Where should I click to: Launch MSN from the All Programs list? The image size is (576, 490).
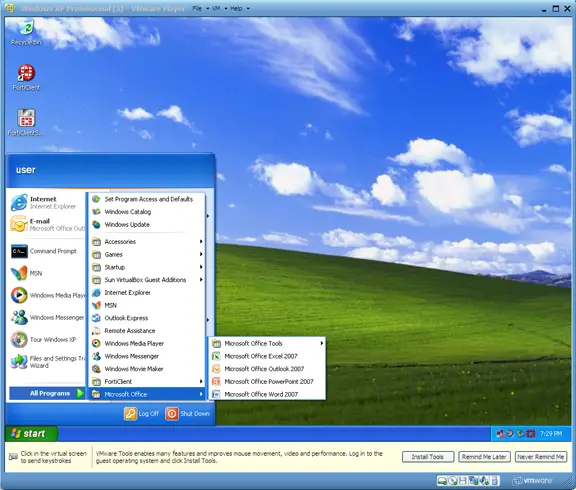[x=147, y=305]
